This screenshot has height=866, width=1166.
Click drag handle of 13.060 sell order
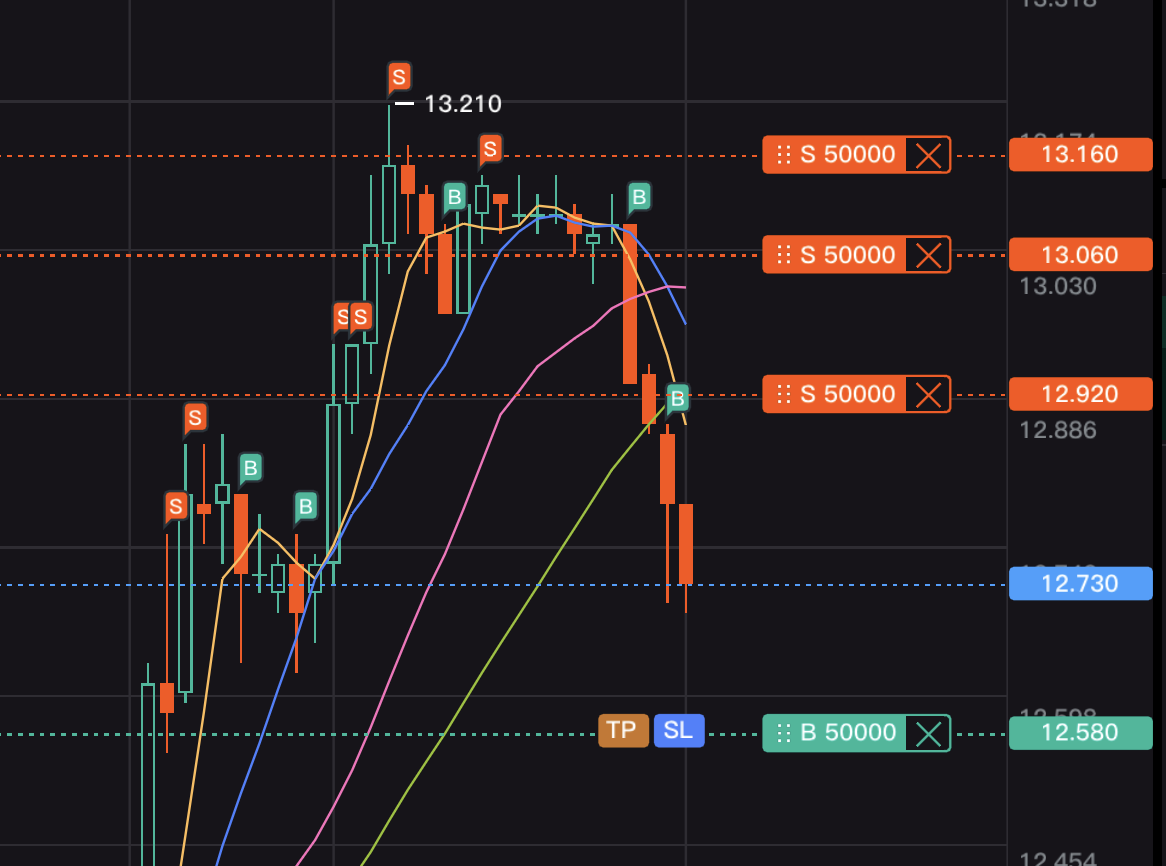(x=784, y=255)
